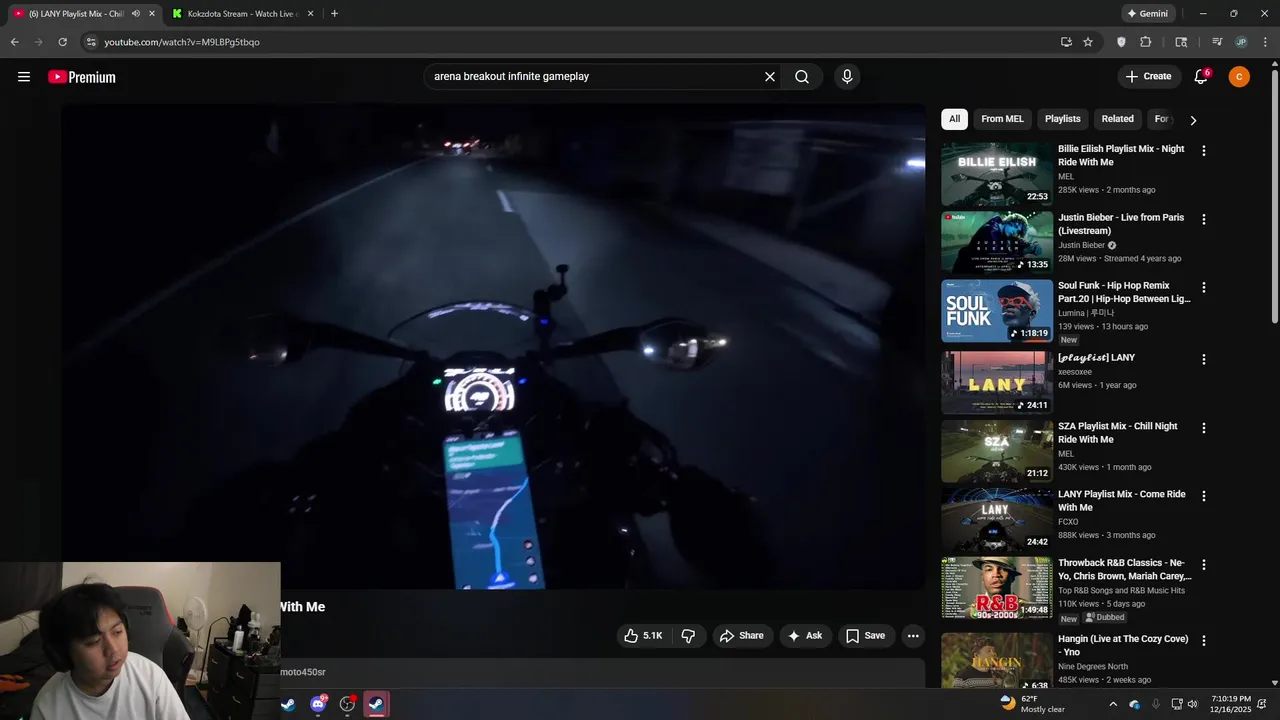Open the page search side panel icon
1280x720 pixels.
pyautogui.click(x=1181, y=42)
